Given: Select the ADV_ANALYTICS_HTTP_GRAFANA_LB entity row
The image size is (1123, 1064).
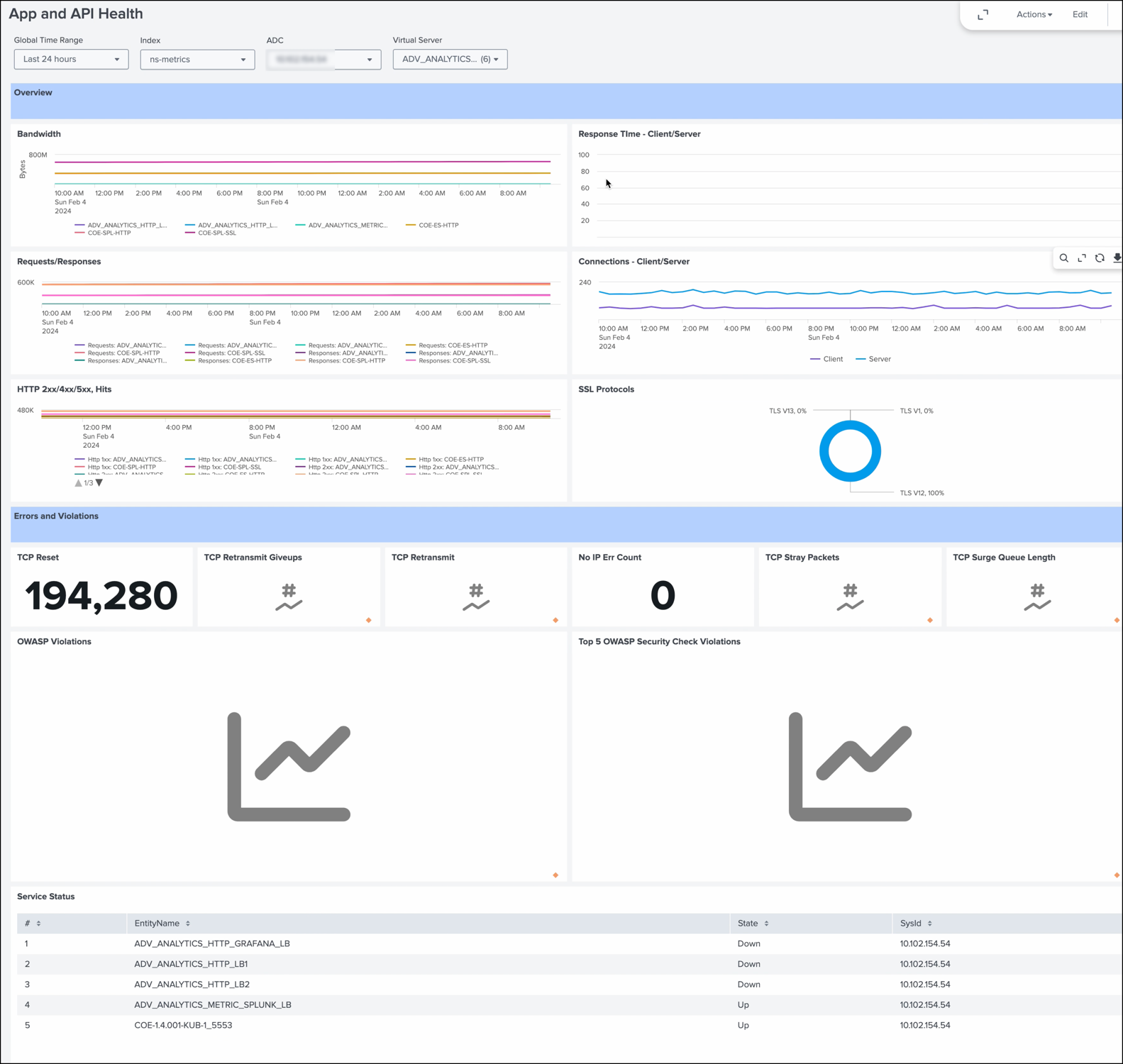Looking at the screenshot, I should [569, 944].
